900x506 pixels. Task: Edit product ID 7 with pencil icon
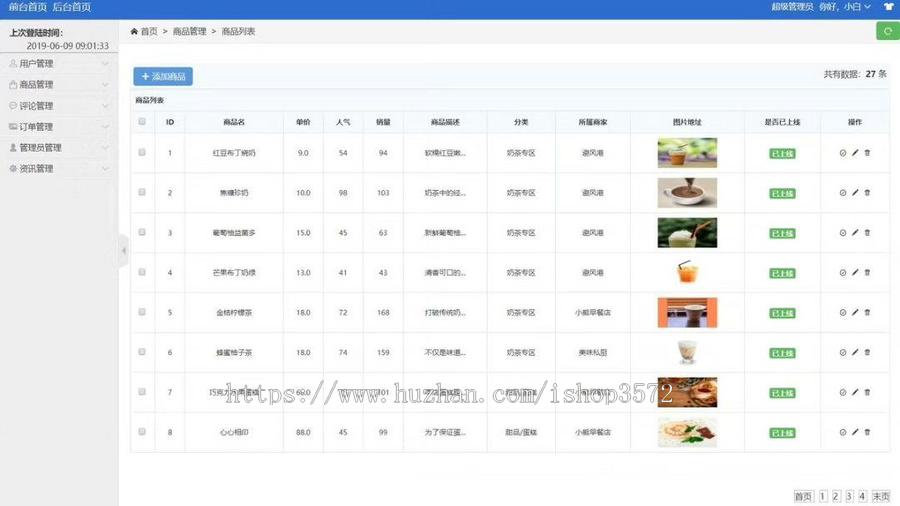pos(855,392)
